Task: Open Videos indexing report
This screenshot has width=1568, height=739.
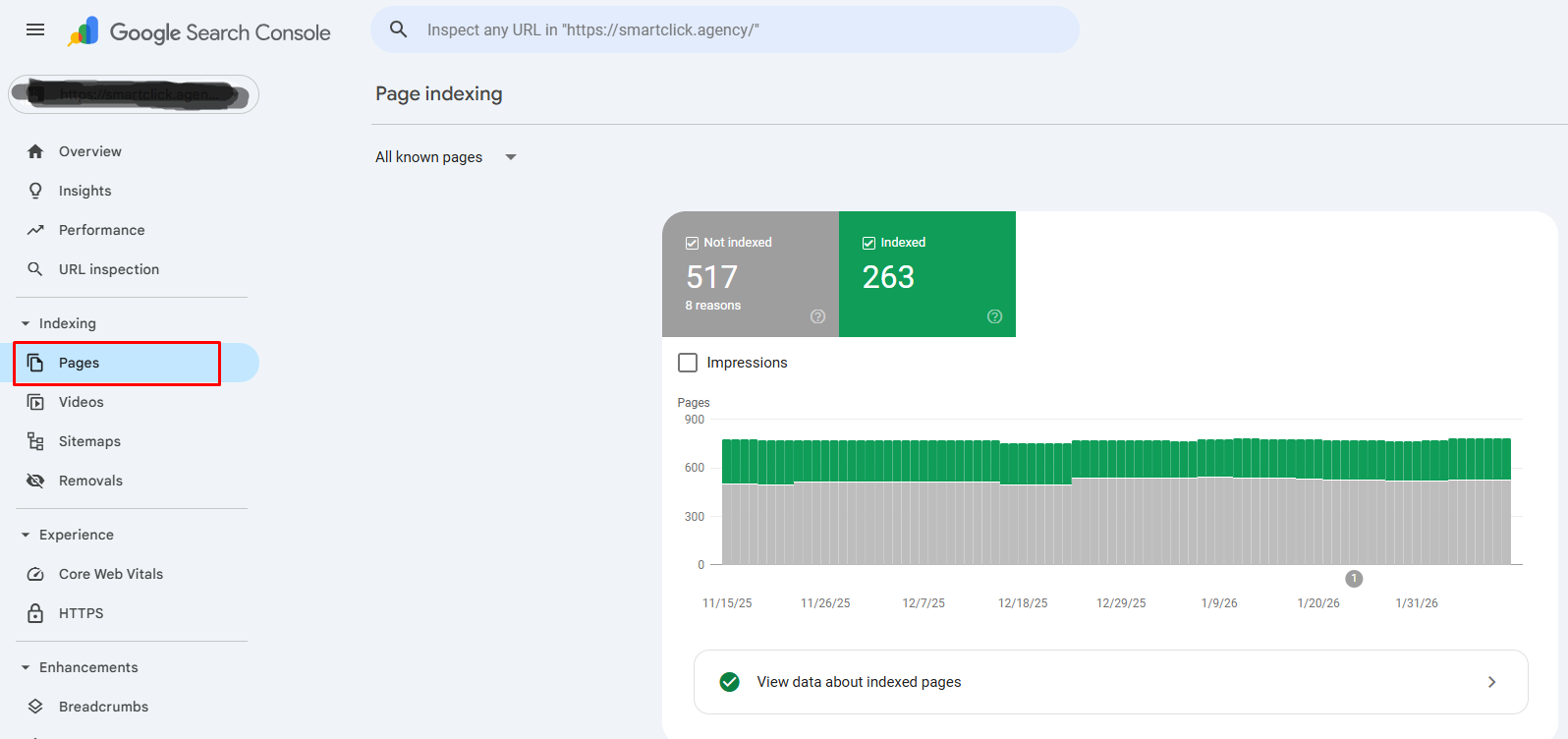Action: coord(82,402)
